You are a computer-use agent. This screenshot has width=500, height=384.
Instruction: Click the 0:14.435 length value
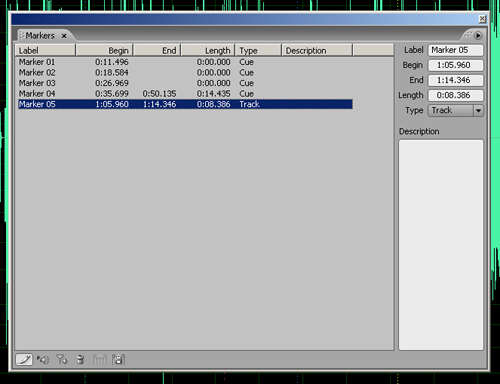213,93
